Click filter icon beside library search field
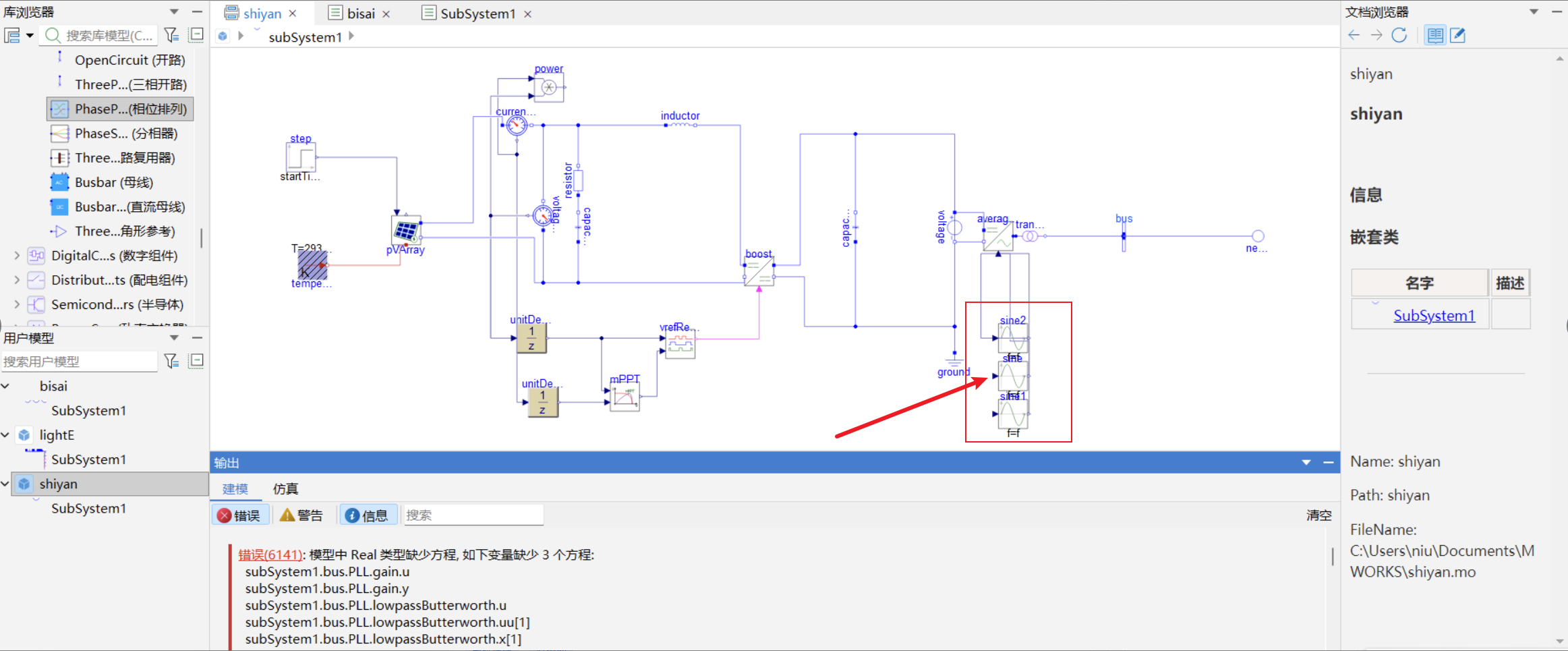1568x651 pixels. (172, 35)
